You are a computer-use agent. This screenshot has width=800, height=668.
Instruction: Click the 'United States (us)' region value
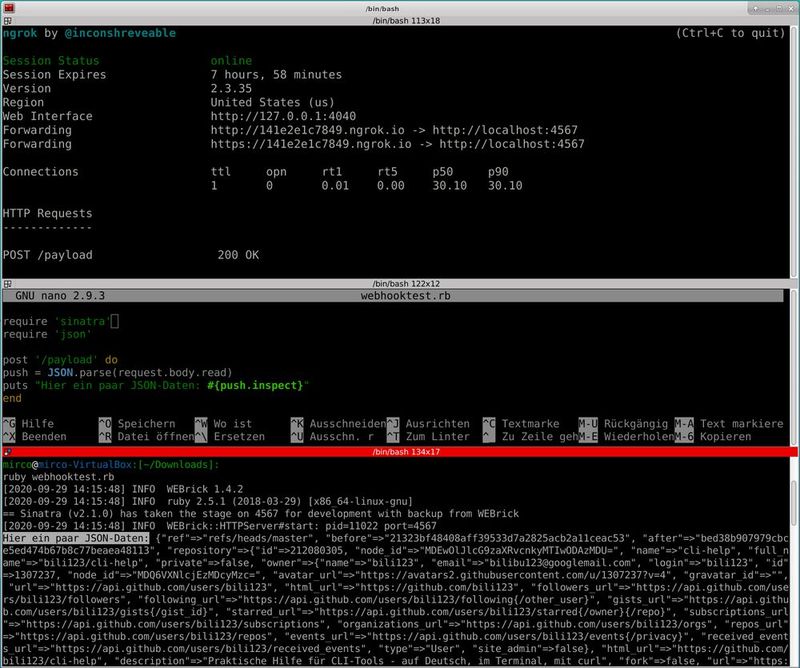pyautogui.click(x=272, y=103)
